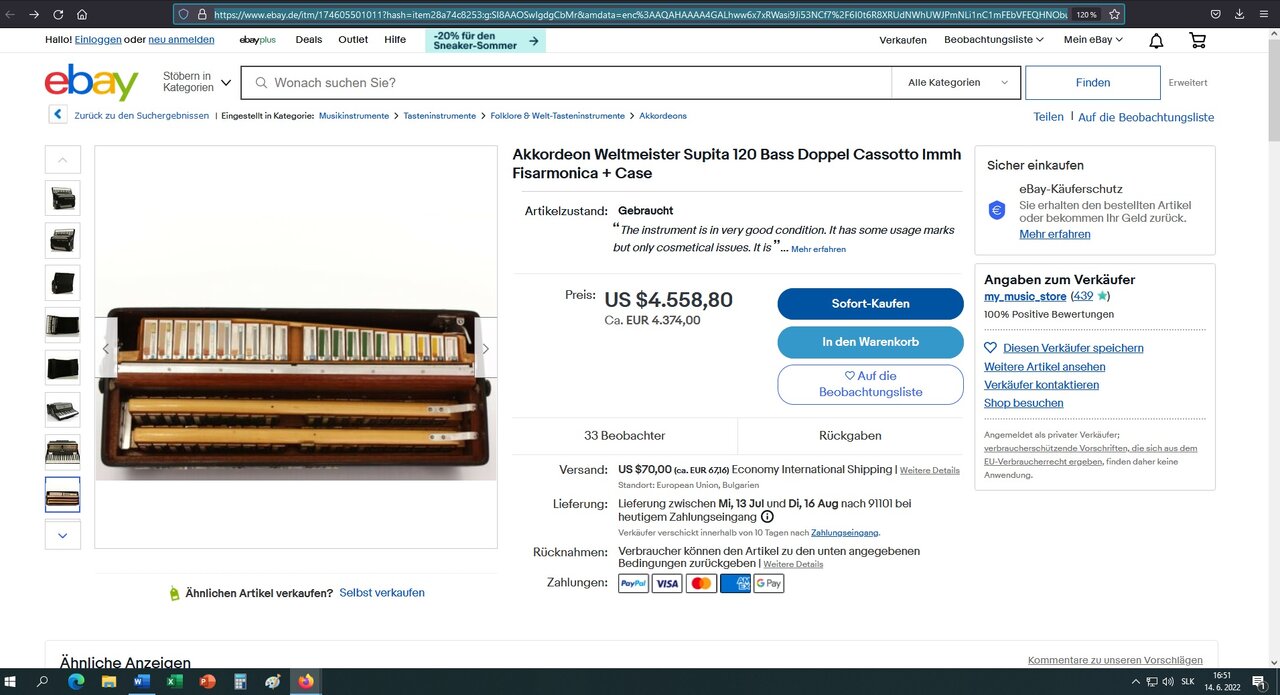Viewport: 1280px width, 695px height.
Task: Open the Deals menu item
Action: [x=309, y=40]
